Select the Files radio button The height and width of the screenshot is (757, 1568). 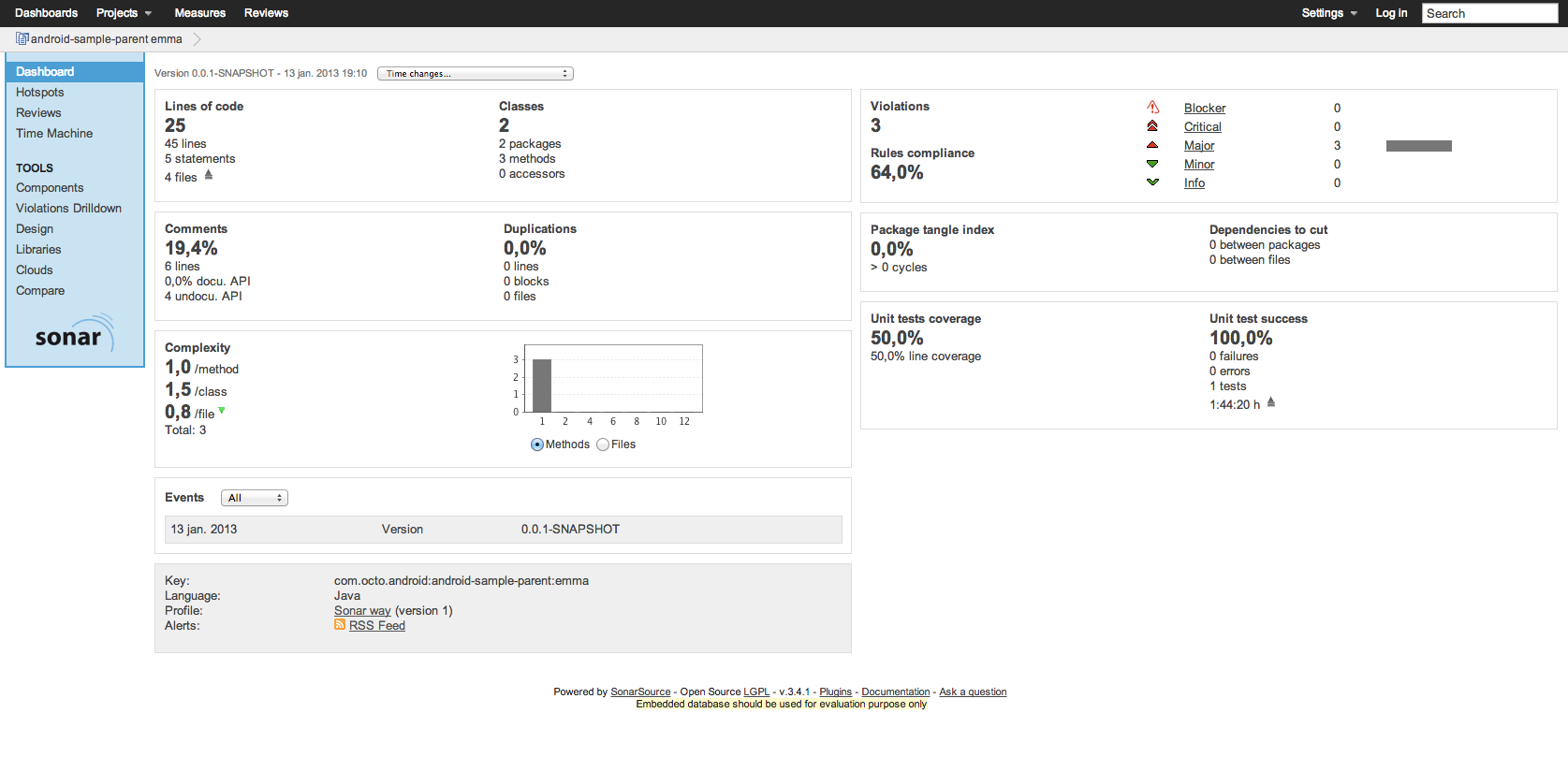pos(603,444)
